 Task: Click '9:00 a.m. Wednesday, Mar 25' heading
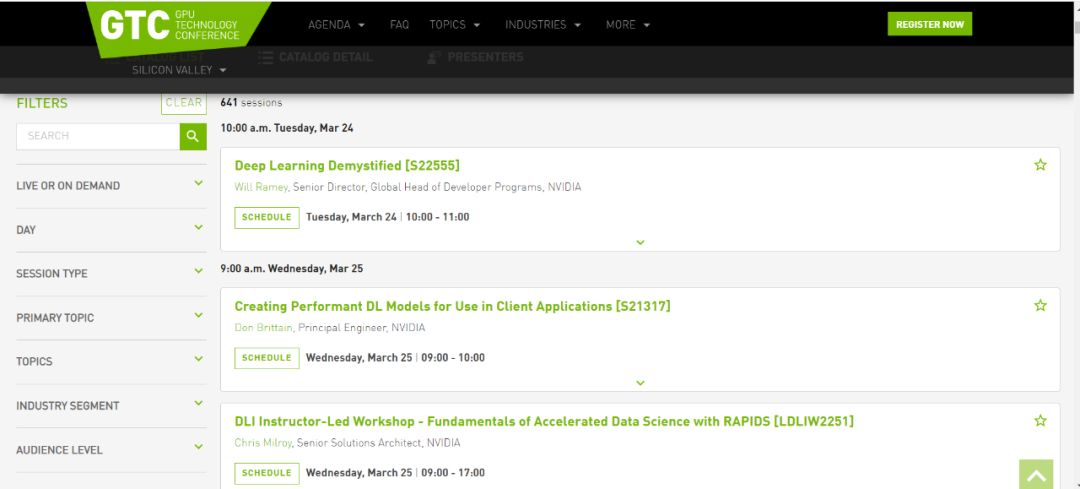(x=291, y=269)
